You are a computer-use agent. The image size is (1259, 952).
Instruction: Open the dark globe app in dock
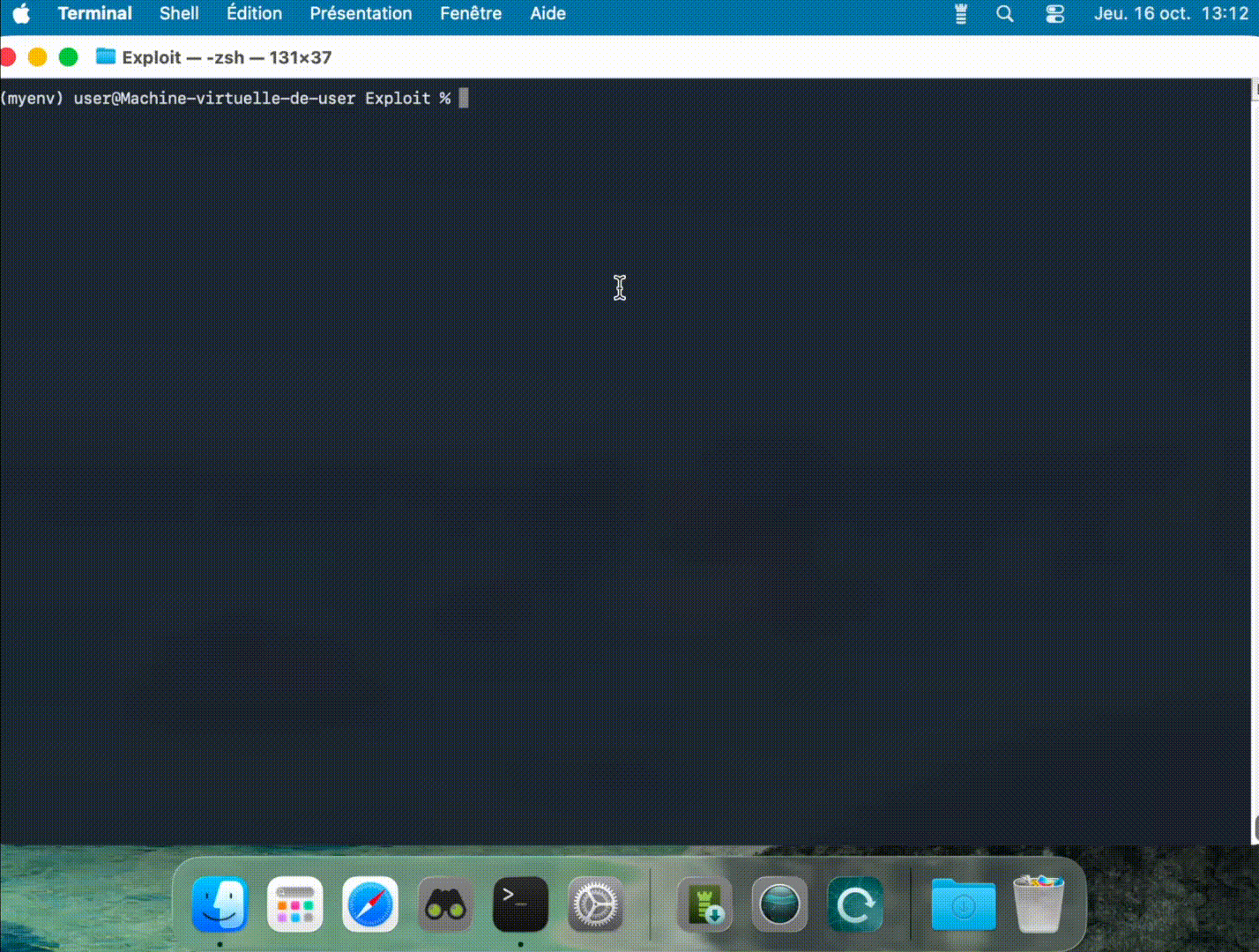tap(779, 904)
